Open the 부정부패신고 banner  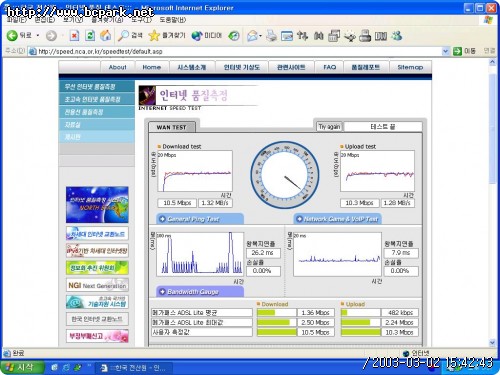coord(97,336)
